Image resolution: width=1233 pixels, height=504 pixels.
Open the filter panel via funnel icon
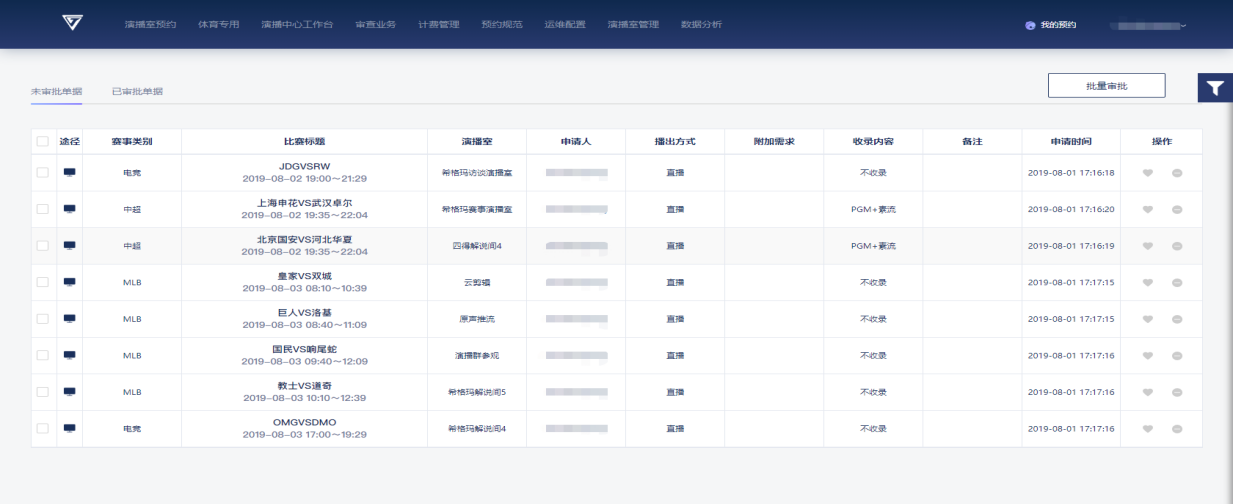1215,88
